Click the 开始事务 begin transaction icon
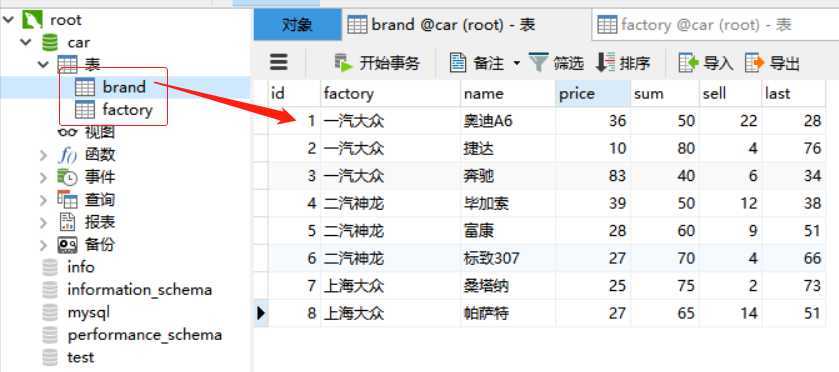The image size is (839, 372). [x=344, y=63]
